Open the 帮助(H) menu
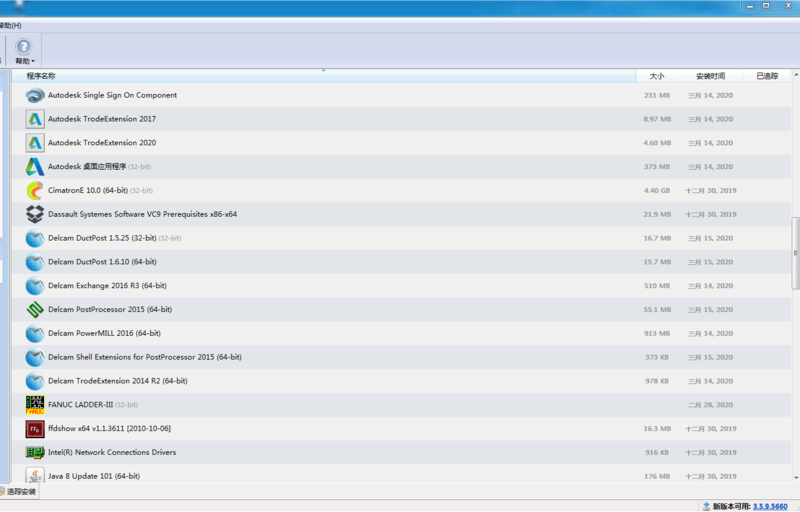 (x=10, y=25)
